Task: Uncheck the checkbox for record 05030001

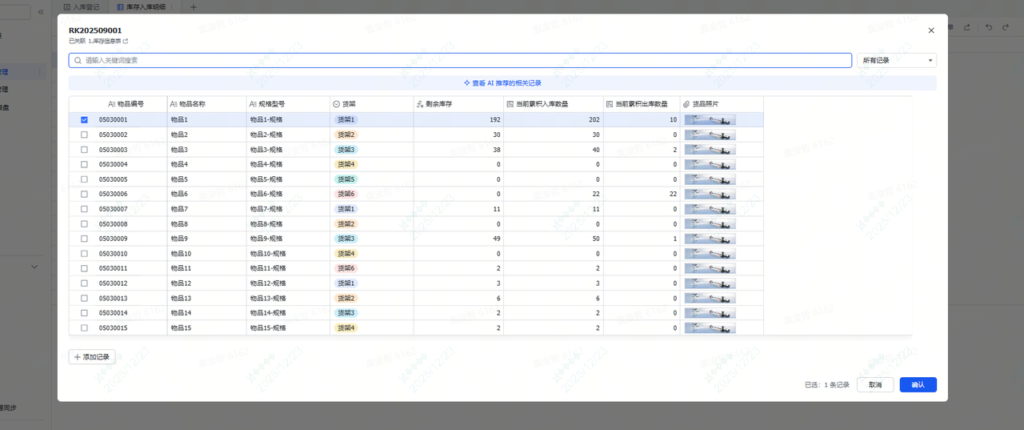Action: tap(84, 119)
